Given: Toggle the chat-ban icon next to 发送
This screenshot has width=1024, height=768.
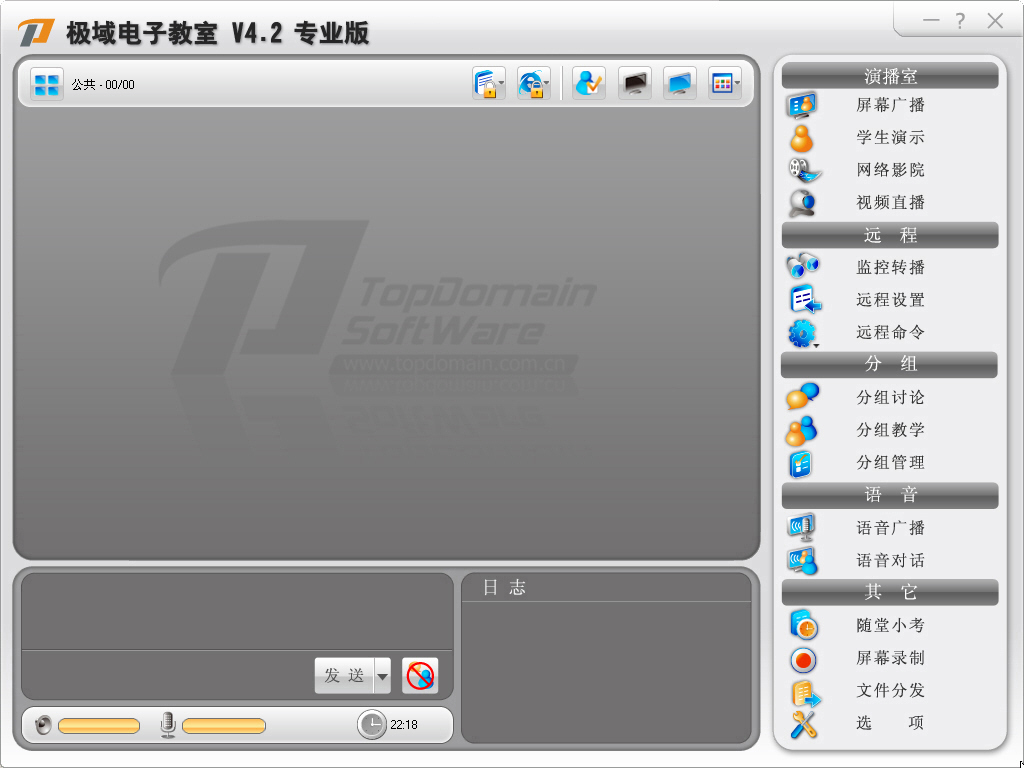Looking at the screenshot, I should point(420,675).
